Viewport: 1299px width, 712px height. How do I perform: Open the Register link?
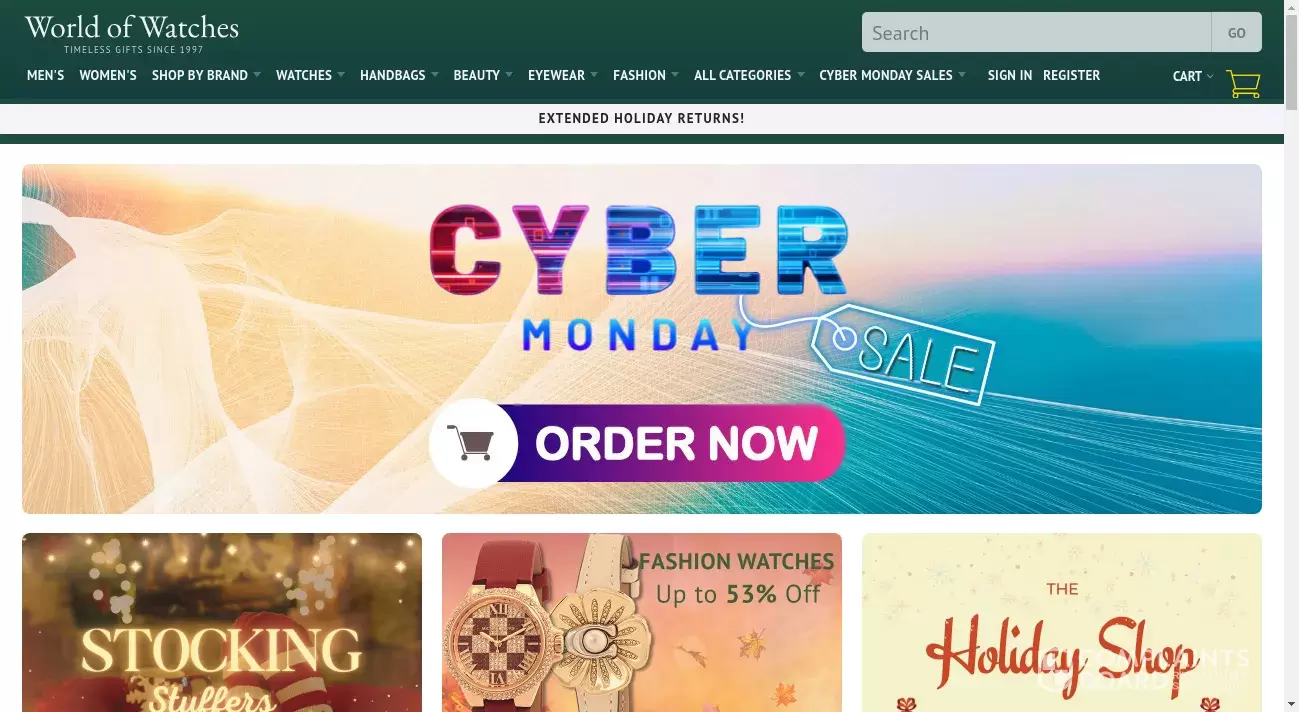click(1071, 75)
